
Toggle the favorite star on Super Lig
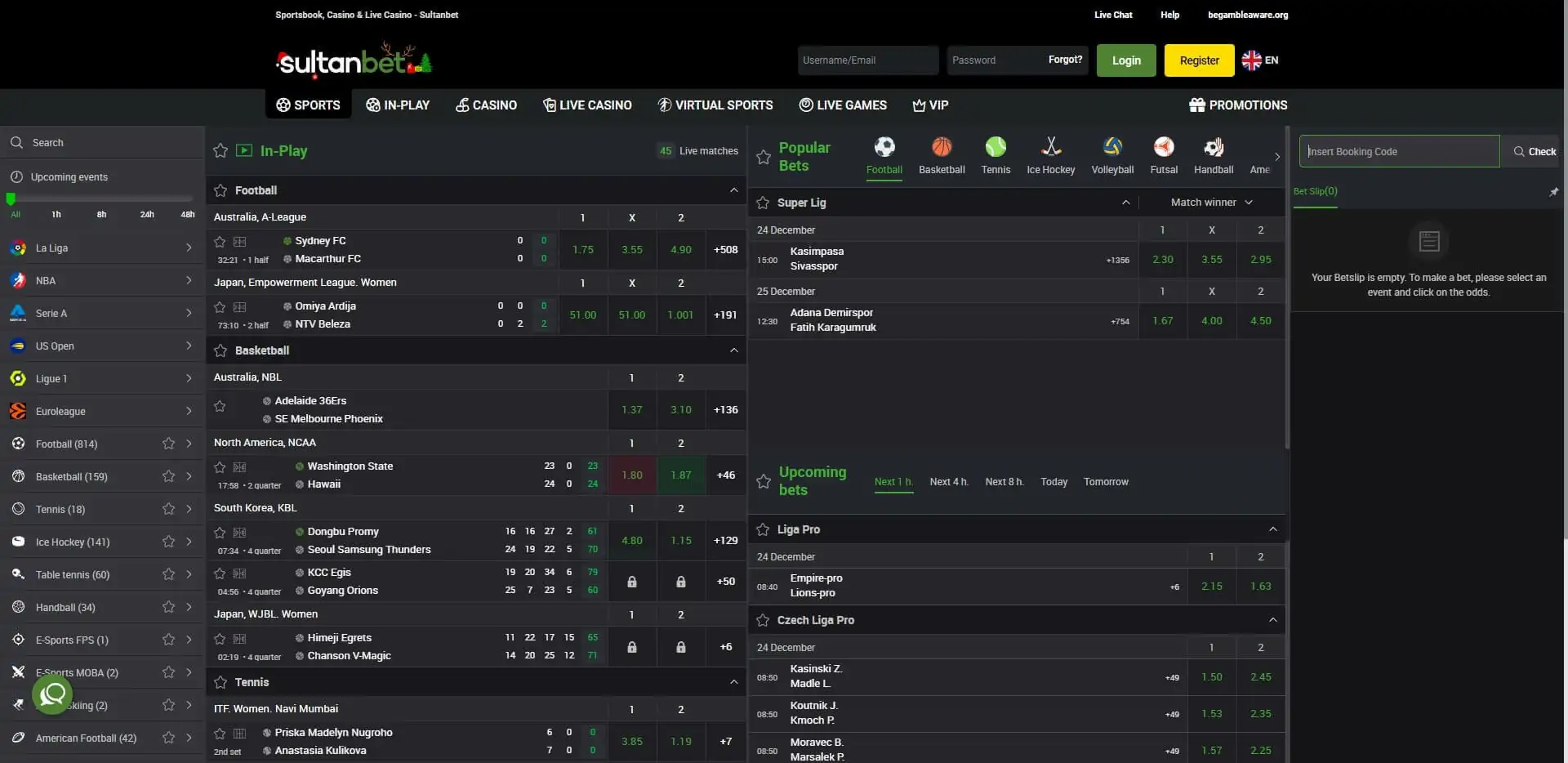click(x=764, y=203)
